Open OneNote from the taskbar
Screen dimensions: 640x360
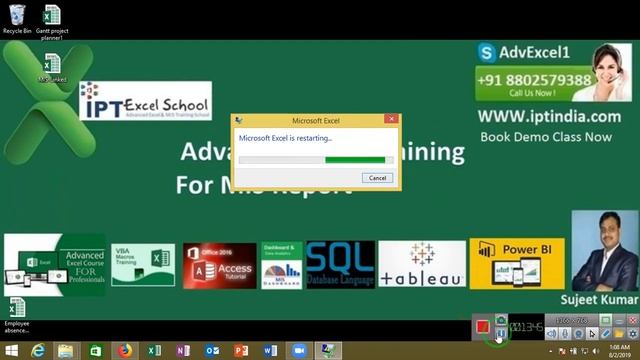pos(183,351)
